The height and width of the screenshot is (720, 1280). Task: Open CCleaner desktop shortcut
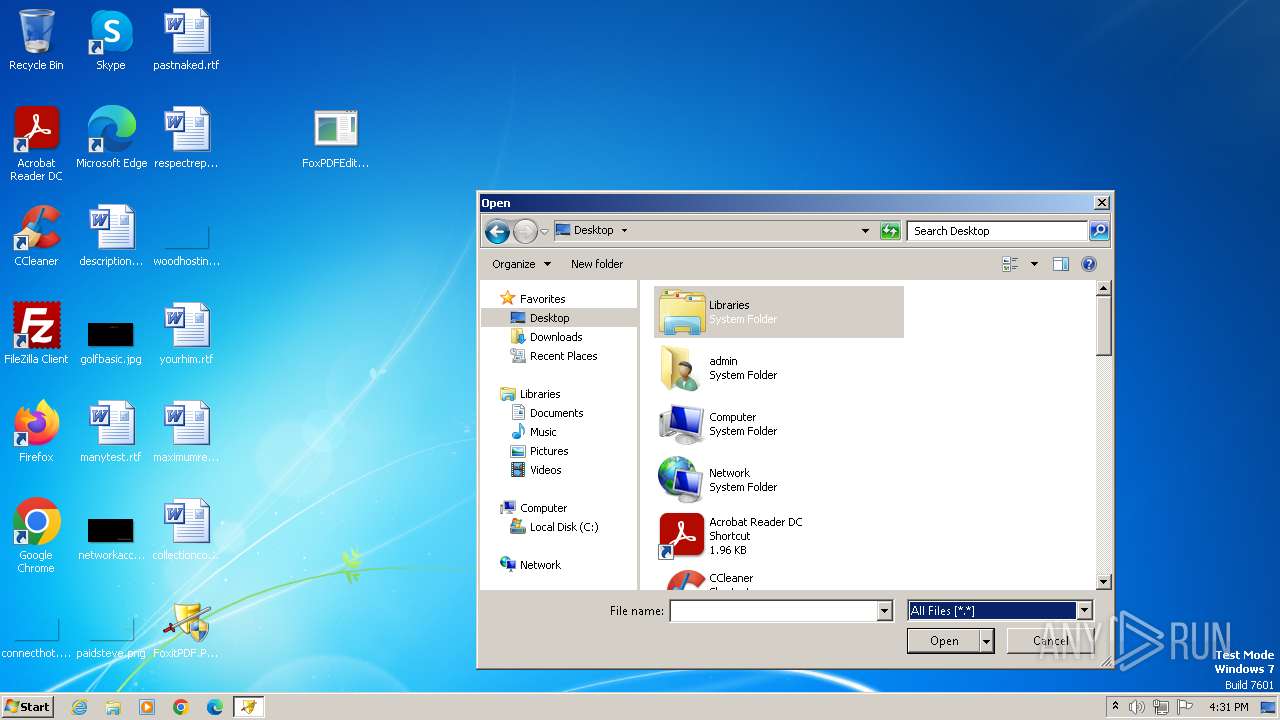pyautogui.click(x=36, y=236)
